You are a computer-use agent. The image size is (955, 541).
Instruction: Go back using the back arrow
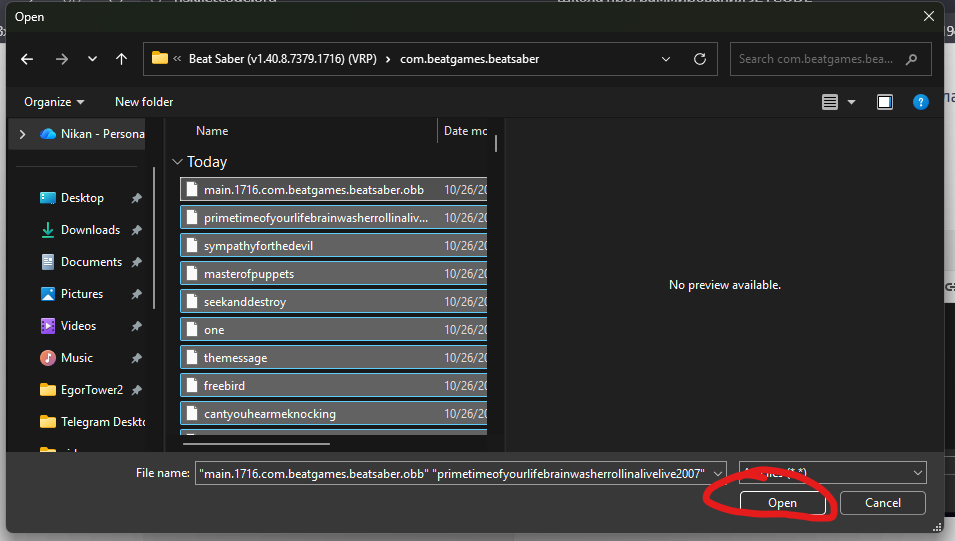tap(27, 59)
